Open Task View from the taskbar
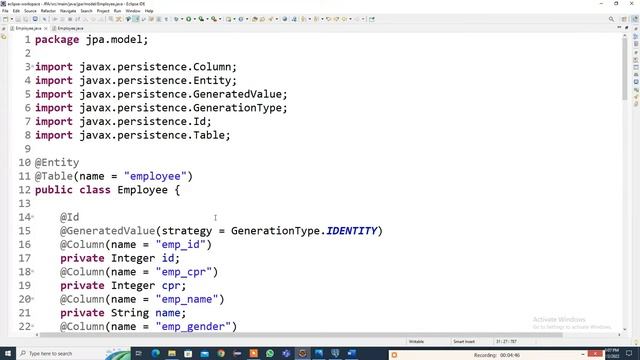640x360 pixels. pos(139,353)
